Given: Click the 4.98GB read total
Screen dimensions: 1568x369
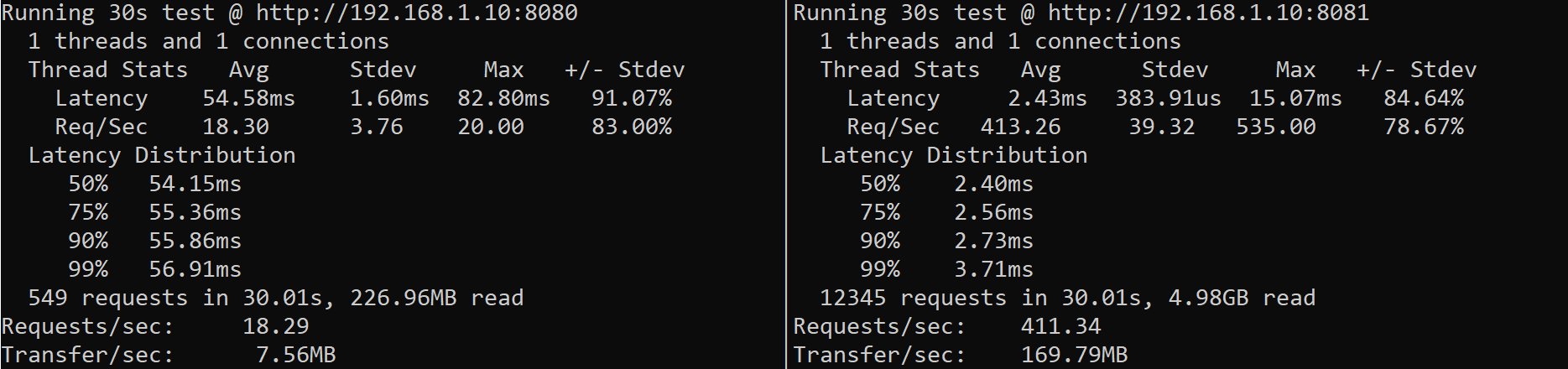Looking at the screenshot, I should pos(1208,299).
